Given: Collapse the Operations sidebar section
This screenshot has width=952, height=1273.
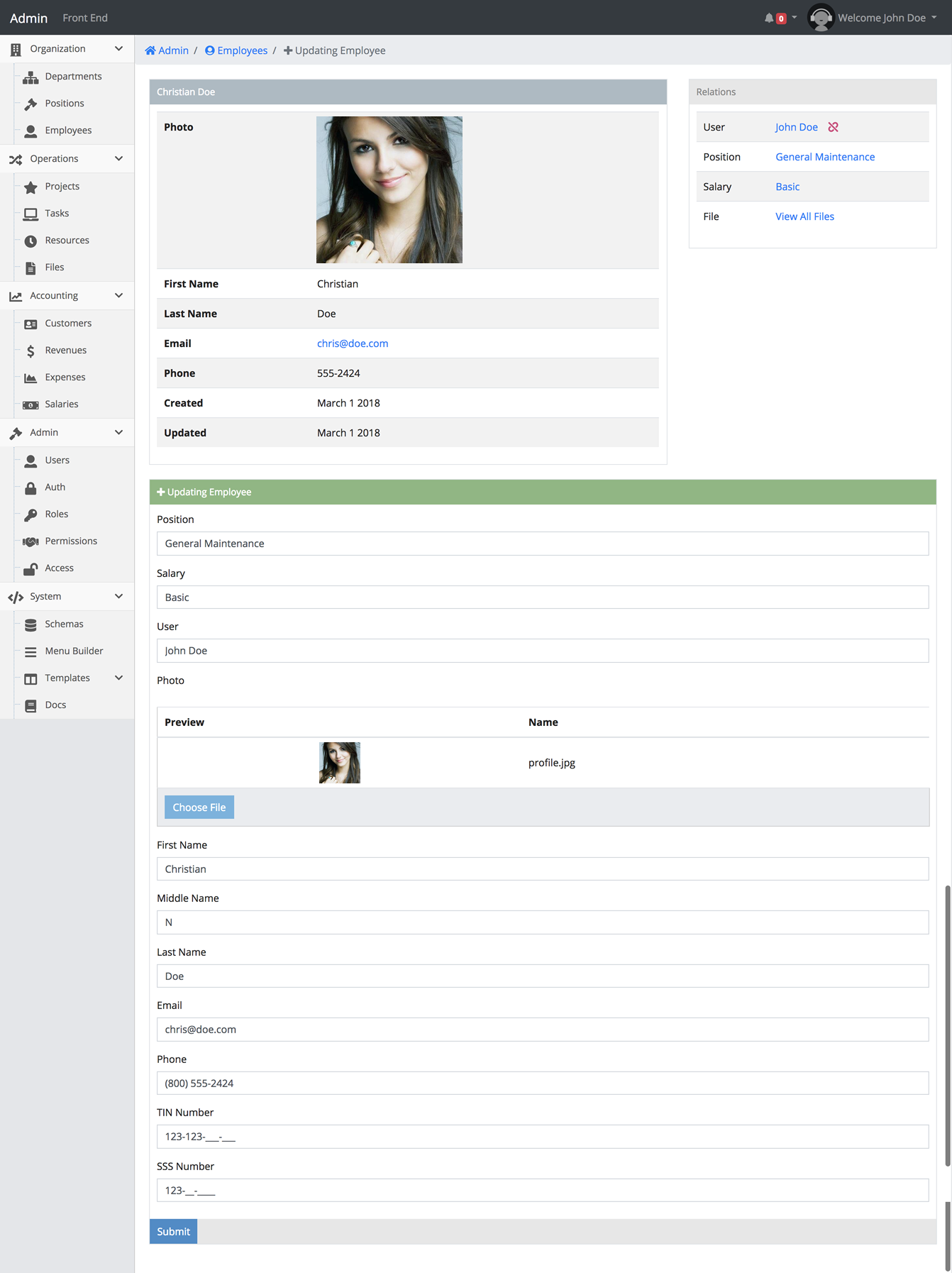Looking at the screenshot, I should (x=118, y=159).
